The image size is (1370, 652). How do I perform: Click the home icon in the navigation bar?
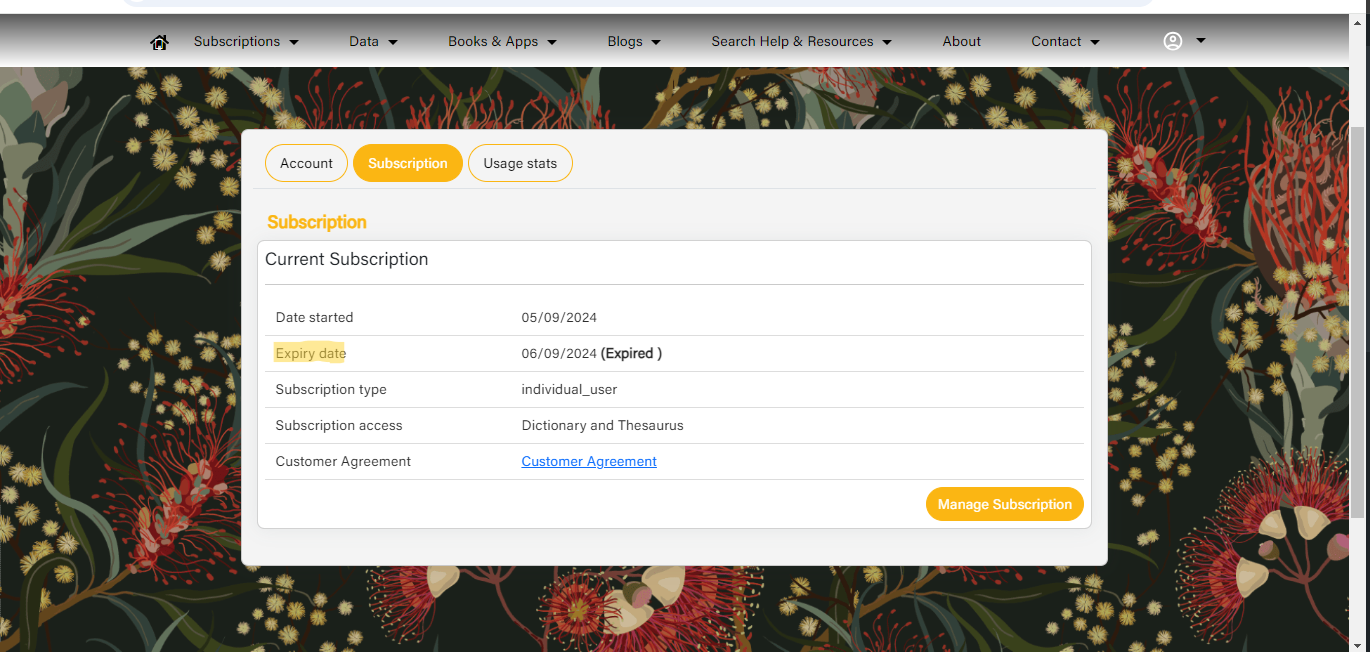pos(160,41)
